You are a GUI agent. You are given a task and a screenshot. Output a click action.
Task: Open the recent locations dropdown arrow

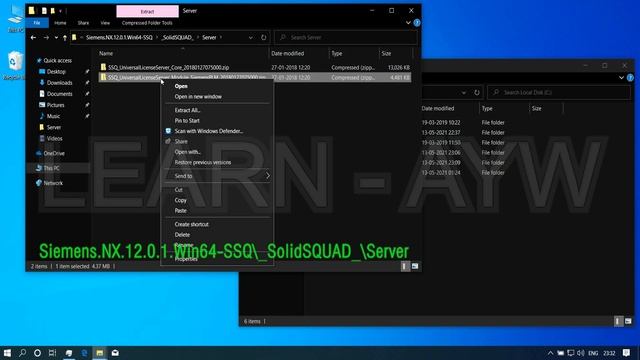tap(56, 38)
